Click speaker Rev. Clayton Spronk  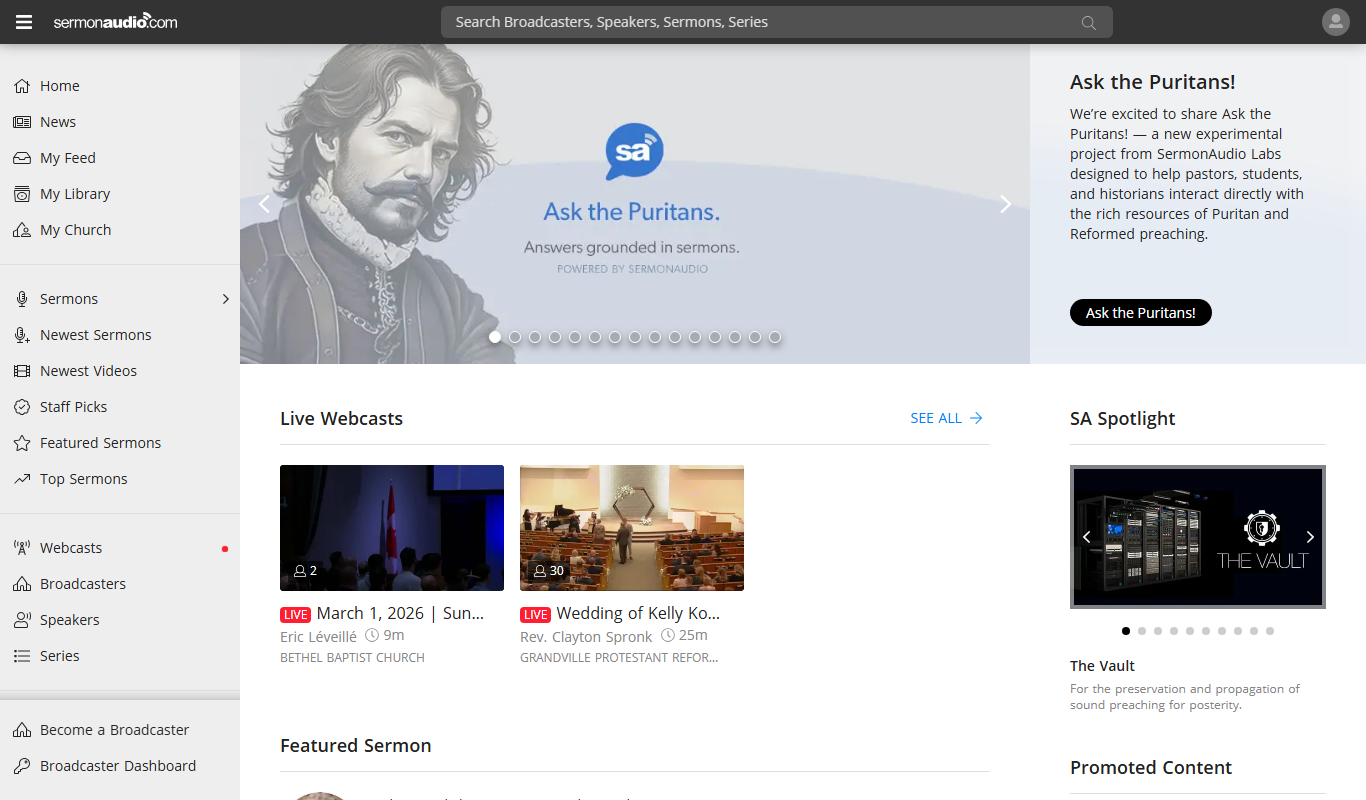point(586,636)
